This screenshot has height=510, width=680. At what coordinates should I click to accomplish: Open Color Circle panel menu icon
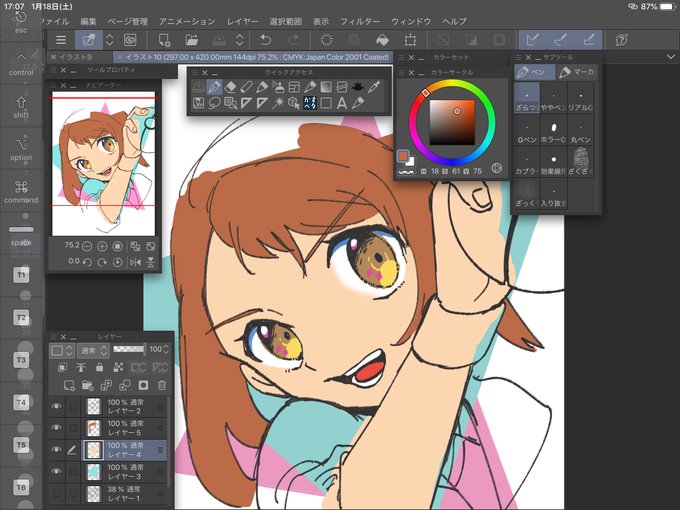pyautogui.click(x=401, y=72)
